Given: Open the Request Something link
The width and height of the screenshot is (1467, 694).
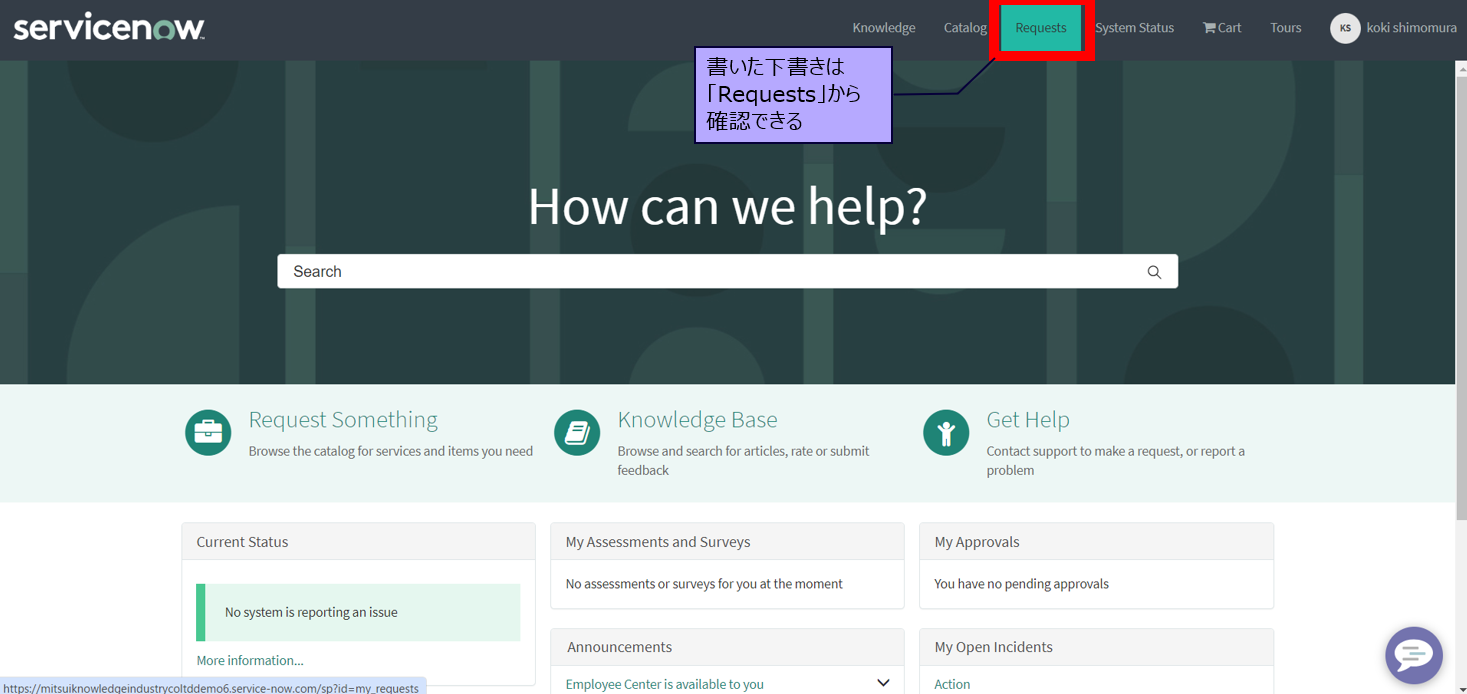Looking at the screenshot, I should coord(343,419).
